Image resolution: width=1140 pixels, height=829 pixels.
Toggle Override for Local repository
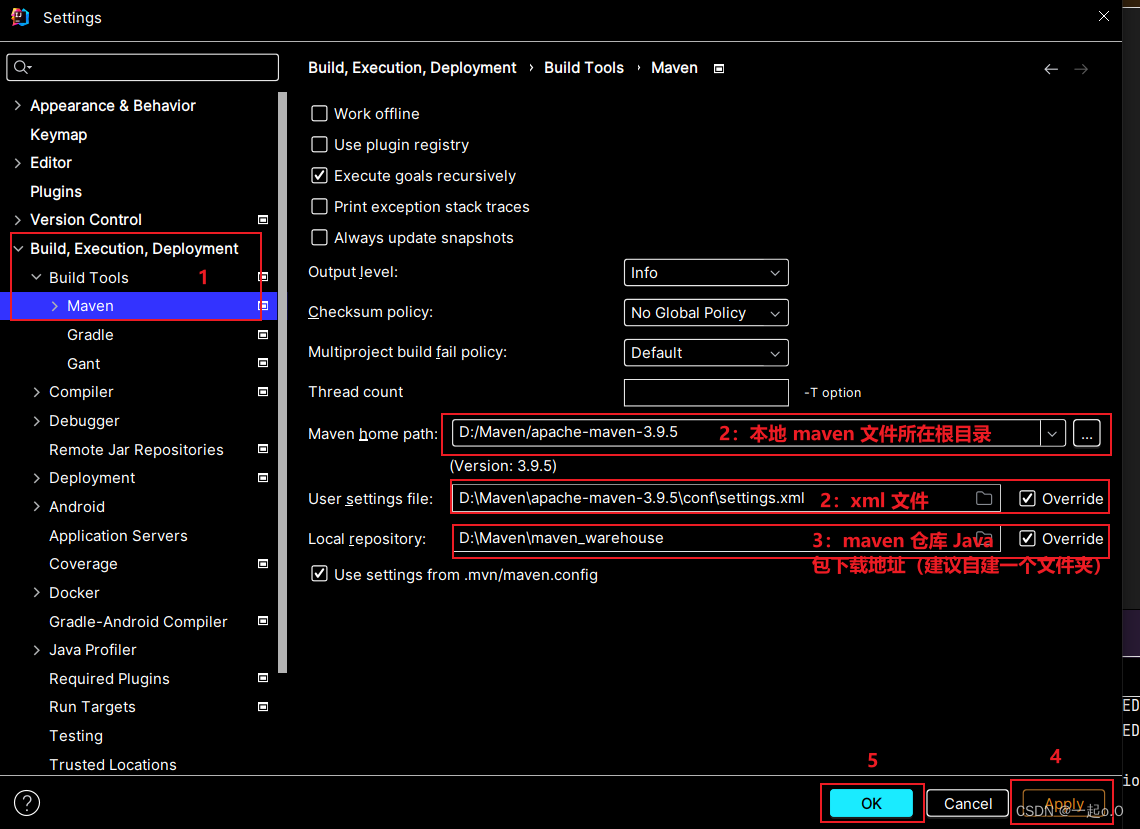[x=1027, y=538]
